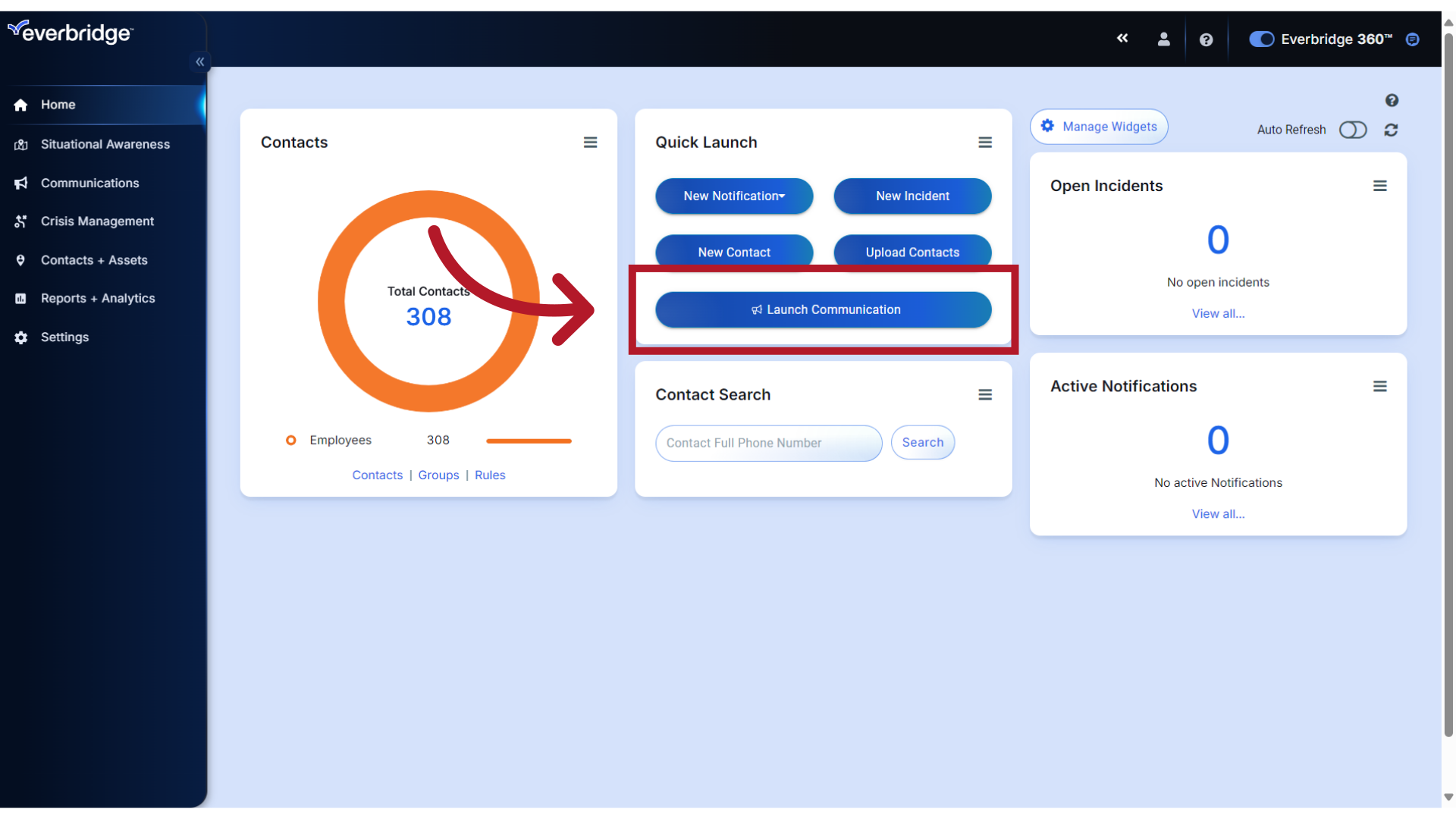Click the Everbridge 360 toggle status icon
1456x819 pixels.
click(1260, 39)
